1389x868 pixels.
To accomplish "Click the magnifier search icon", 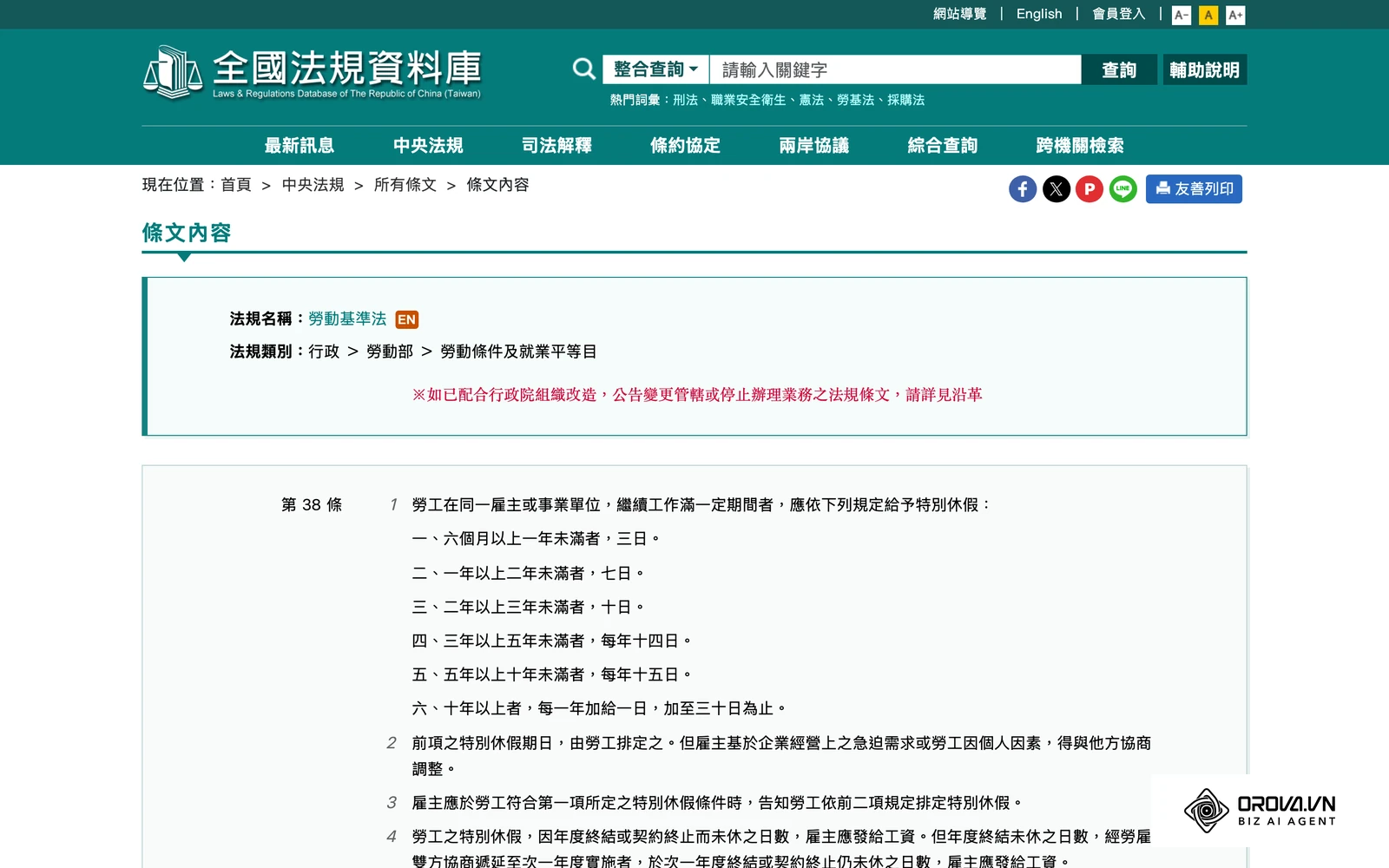I will pyautogui.click(x=584, y=69).
